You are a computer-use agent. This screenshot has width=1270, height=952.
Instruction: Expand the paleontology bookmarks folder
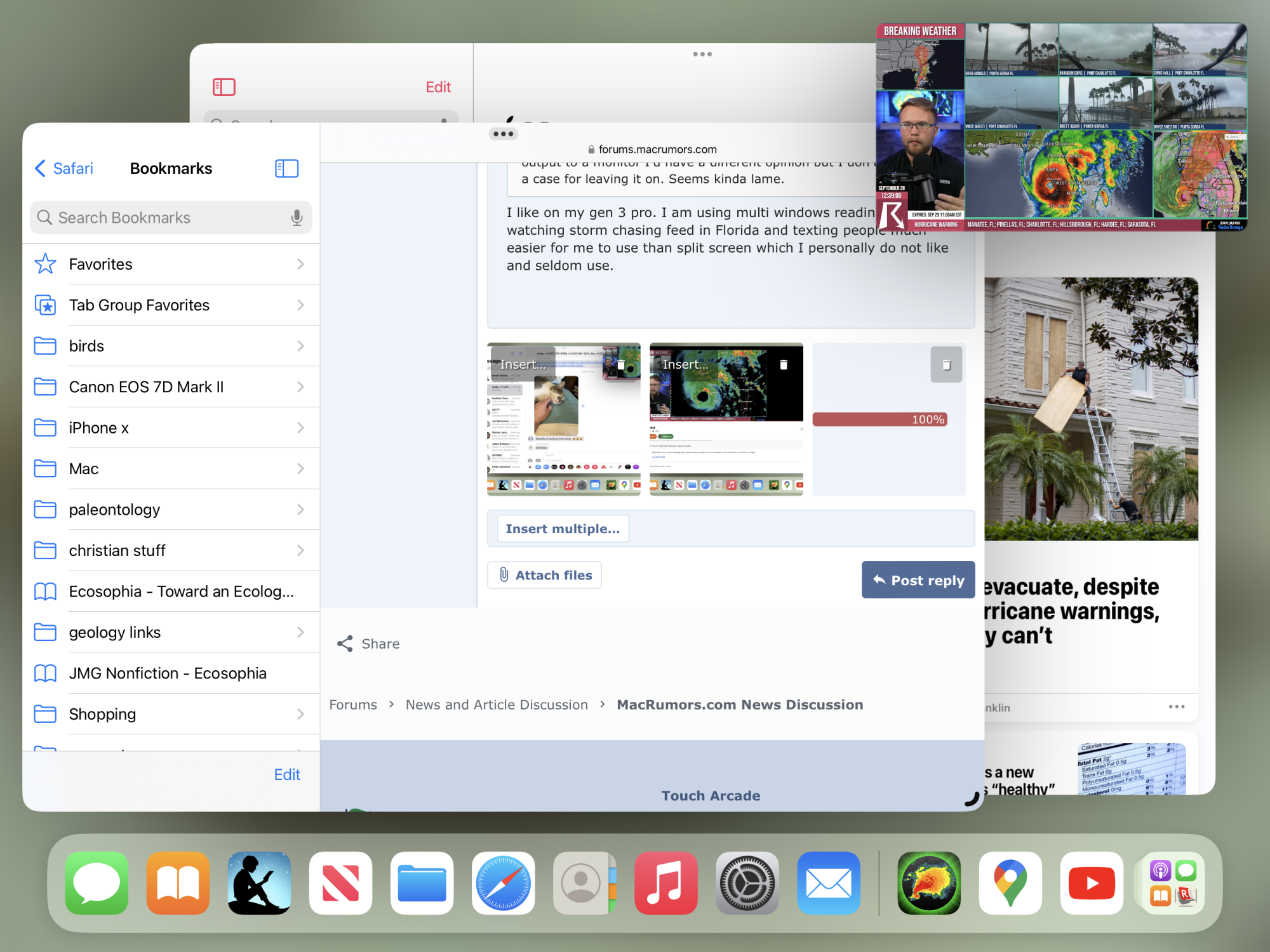tap(170, 510)
